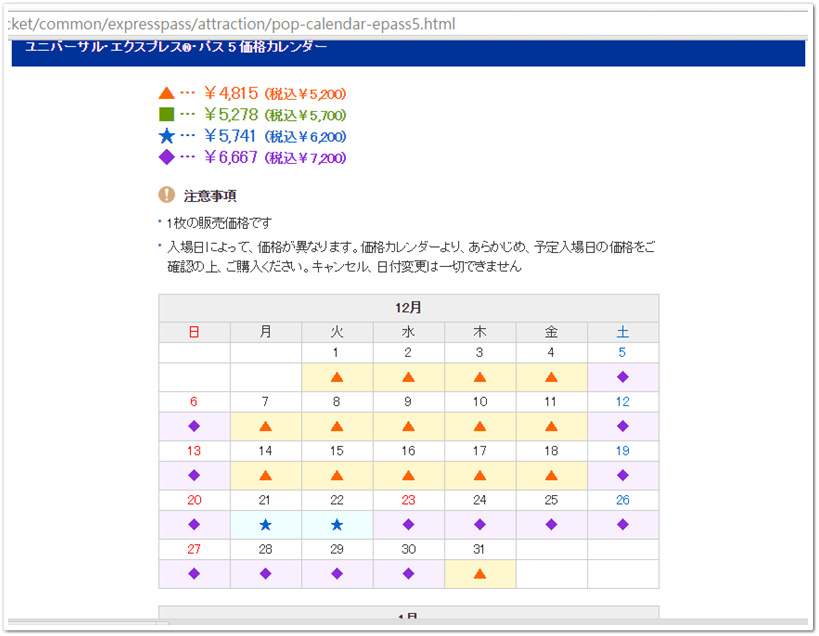819x636 pixels.
Task: Click the purple diamond under December 30
Action: click(408, 573)
